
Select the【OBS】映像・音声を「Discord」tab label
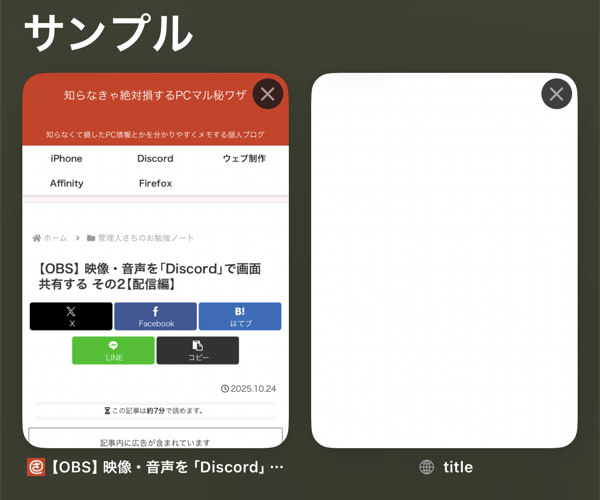pos(167,467)
